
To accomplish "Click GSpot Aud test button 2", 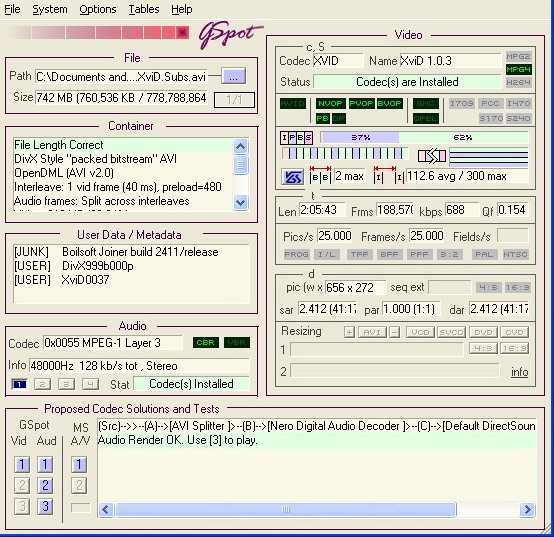I will point(45,485).
